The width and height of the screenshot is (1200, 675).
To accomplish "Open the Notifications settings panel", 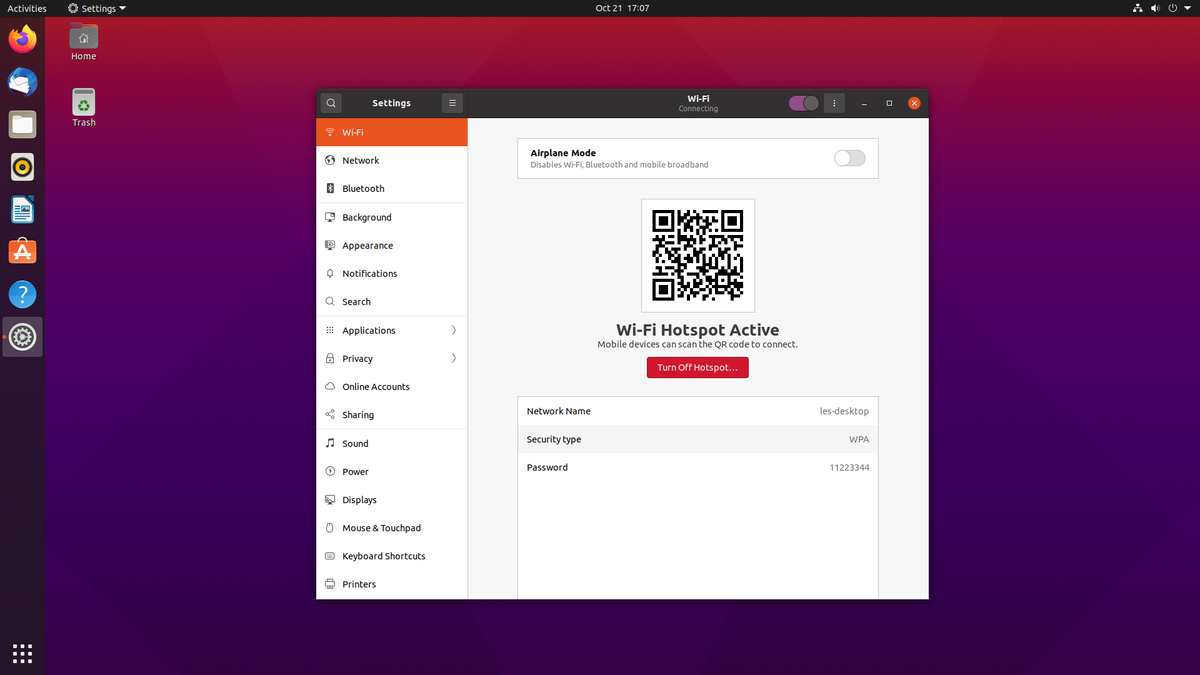I will click(x=392, y=273).
